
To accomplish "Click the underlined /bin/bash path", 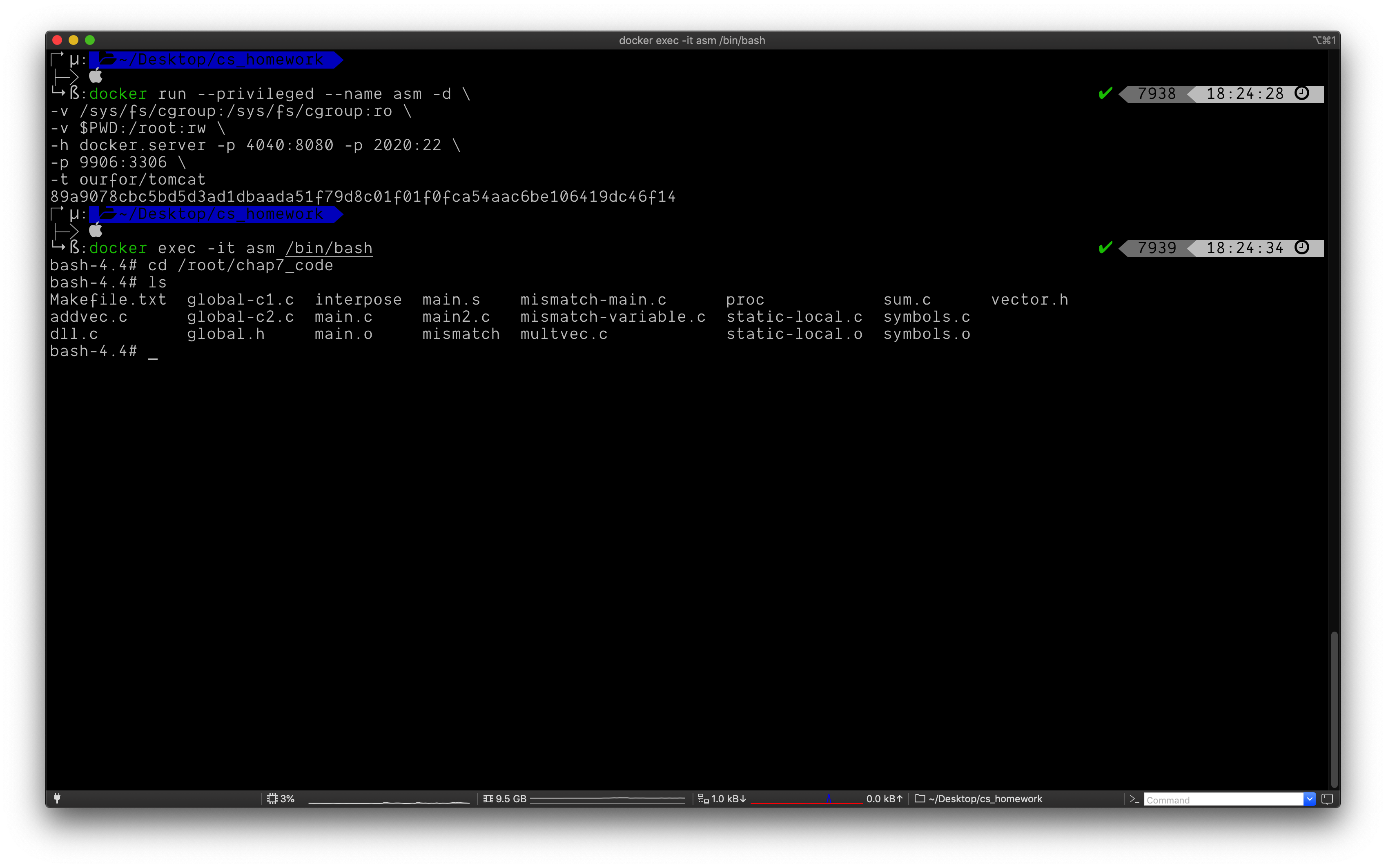I will coord(329,248).
